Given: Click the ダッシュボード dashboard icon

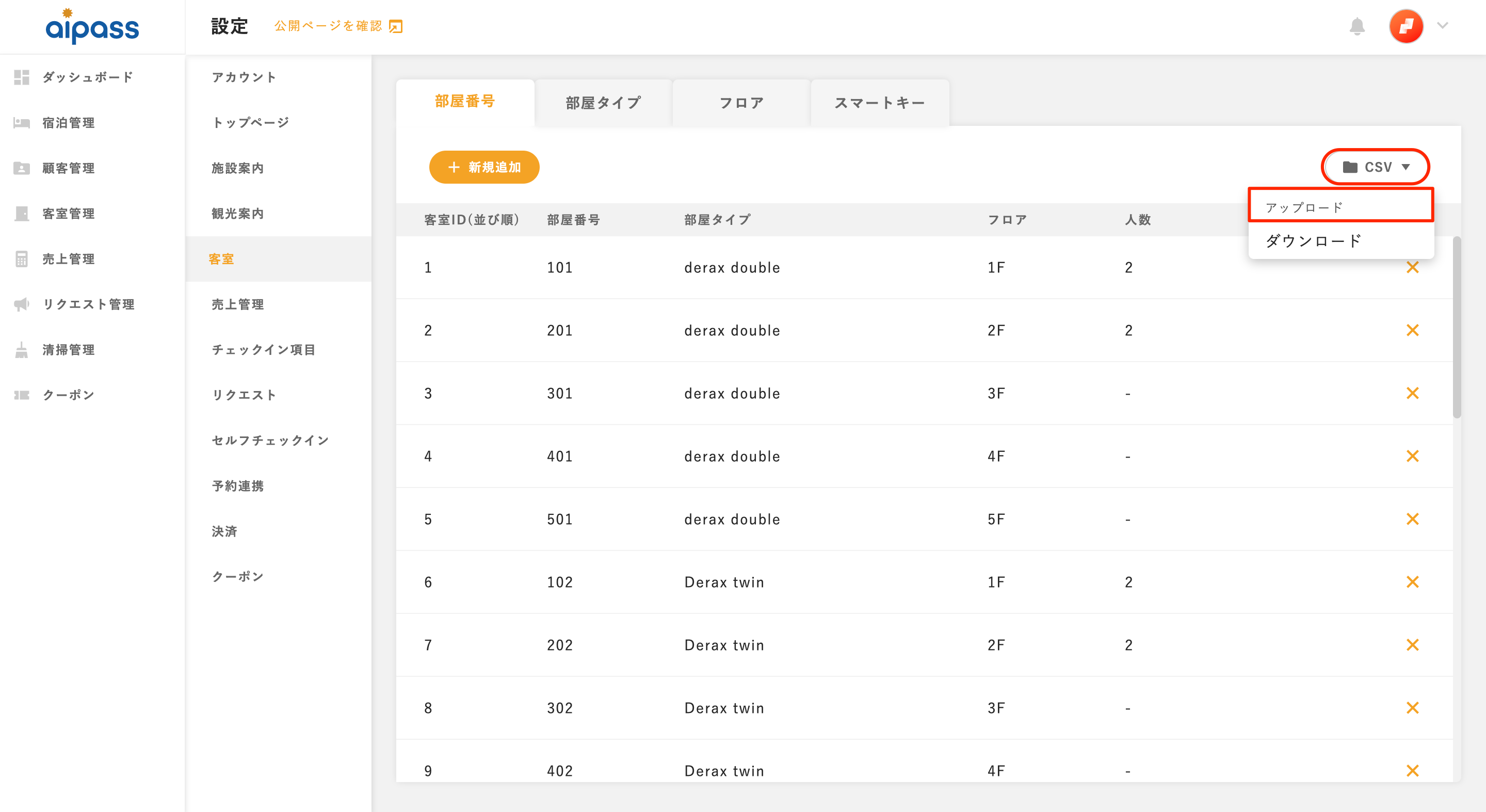Looking at the screenshot, I should point(21,77).
